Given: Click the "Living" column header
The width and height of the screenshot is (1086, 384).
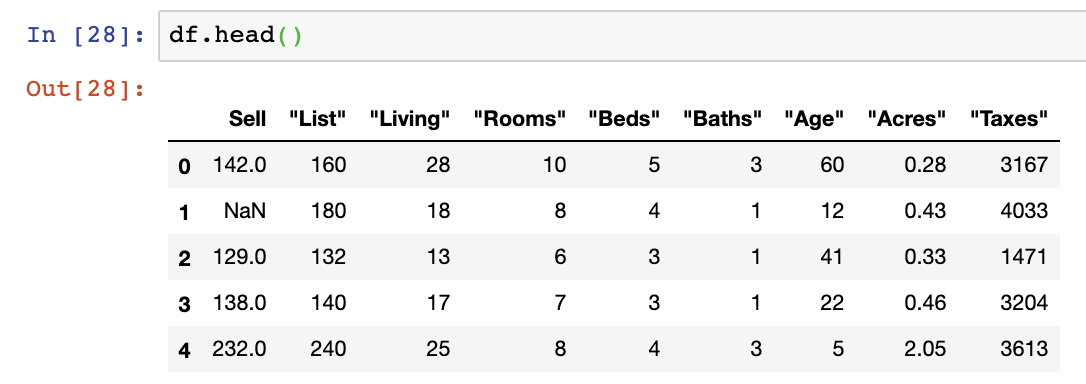Looking at the screenshot, I should 410,119.
